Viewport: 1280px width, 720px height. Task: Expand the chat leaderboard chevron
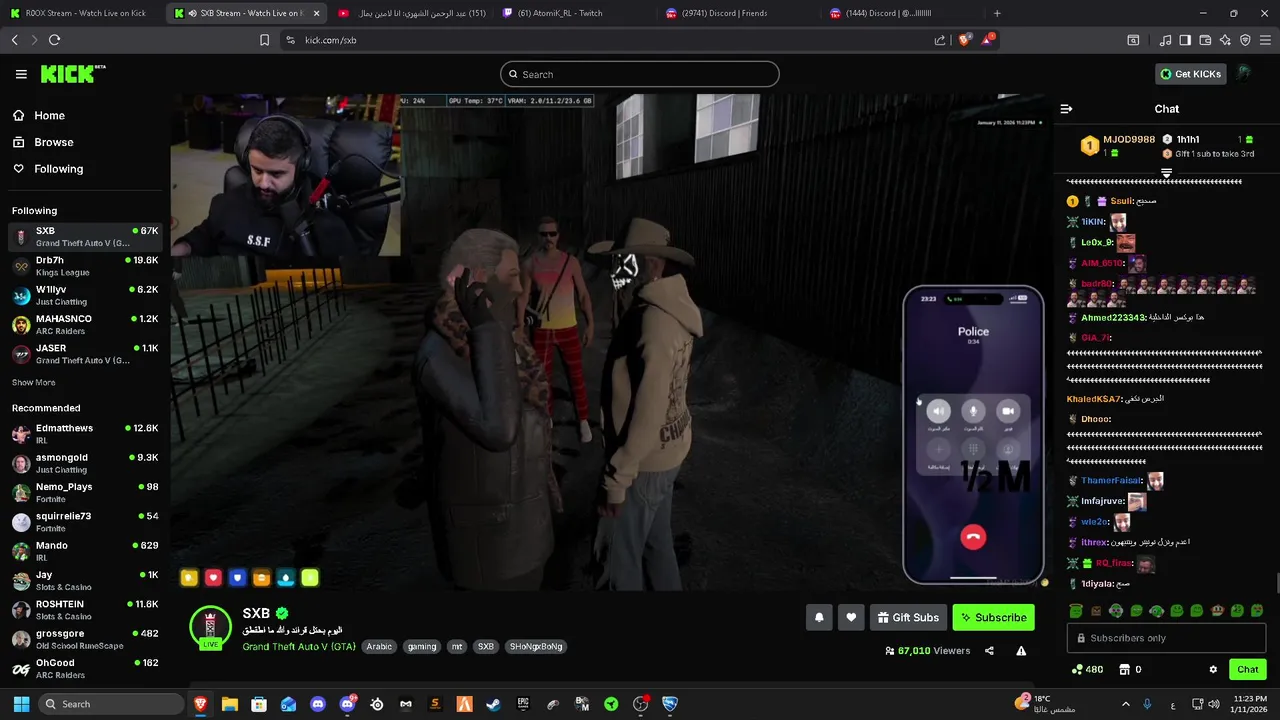coord(1166,173)
